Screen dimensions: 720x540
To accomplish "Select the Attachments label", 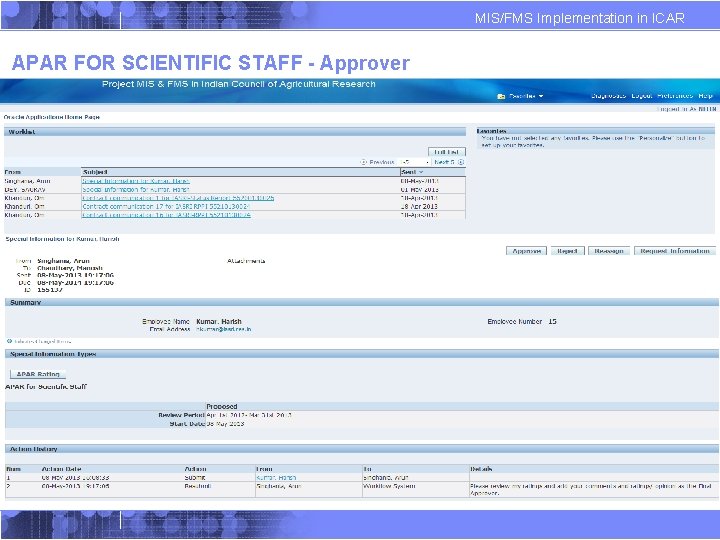I will coord(246,261).
